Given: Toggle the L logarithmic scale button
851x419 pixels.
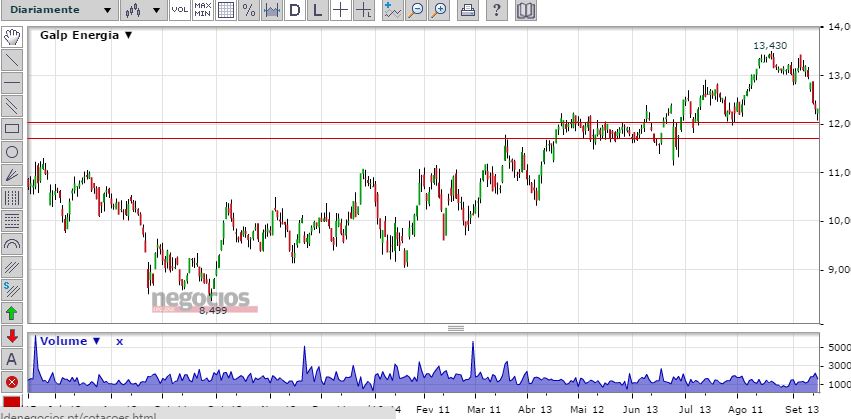Looking at the screenshot, I should [x=317, y=10].
